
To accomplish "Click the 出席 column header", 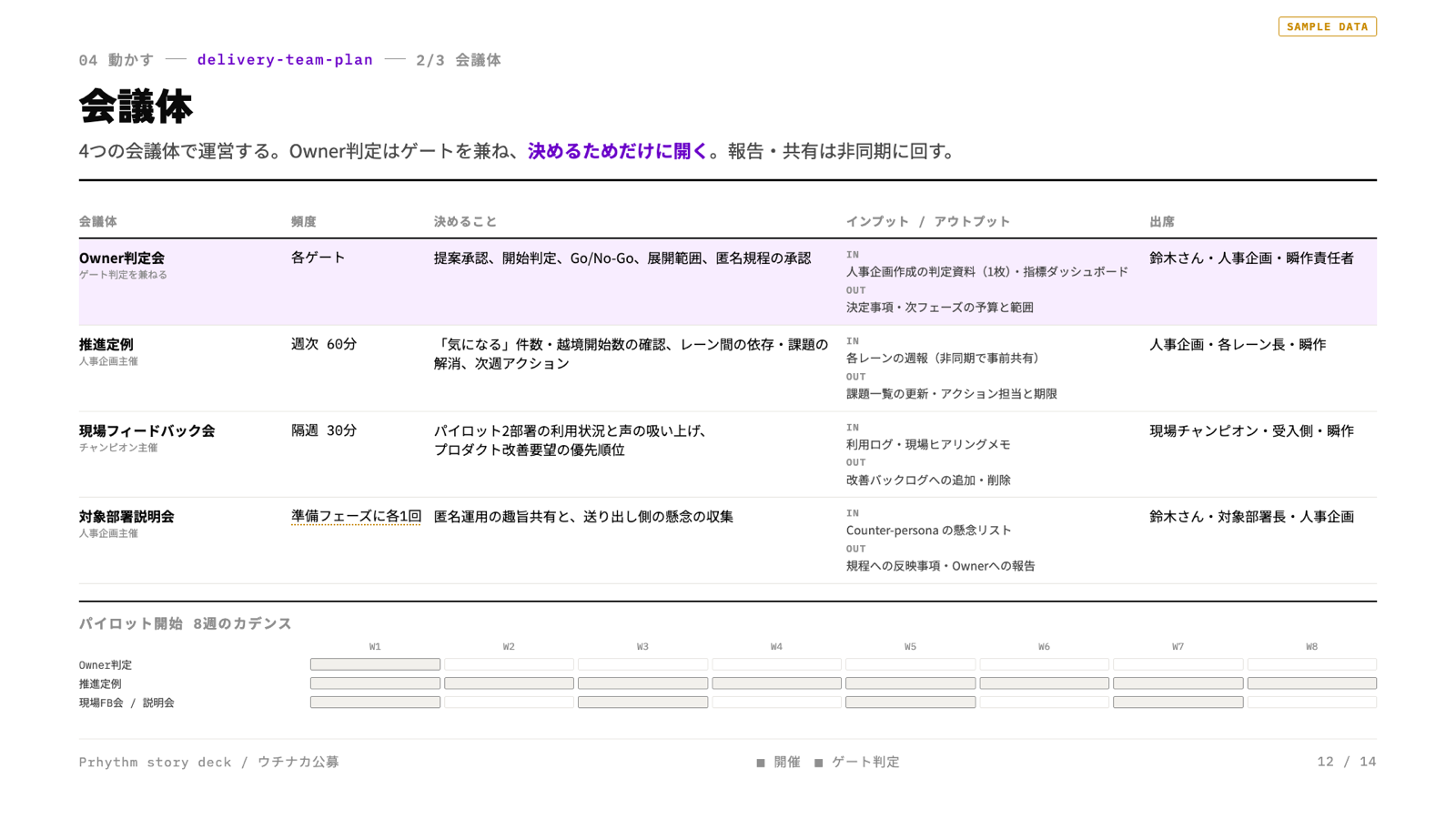I will click(x=1162, y=221).
